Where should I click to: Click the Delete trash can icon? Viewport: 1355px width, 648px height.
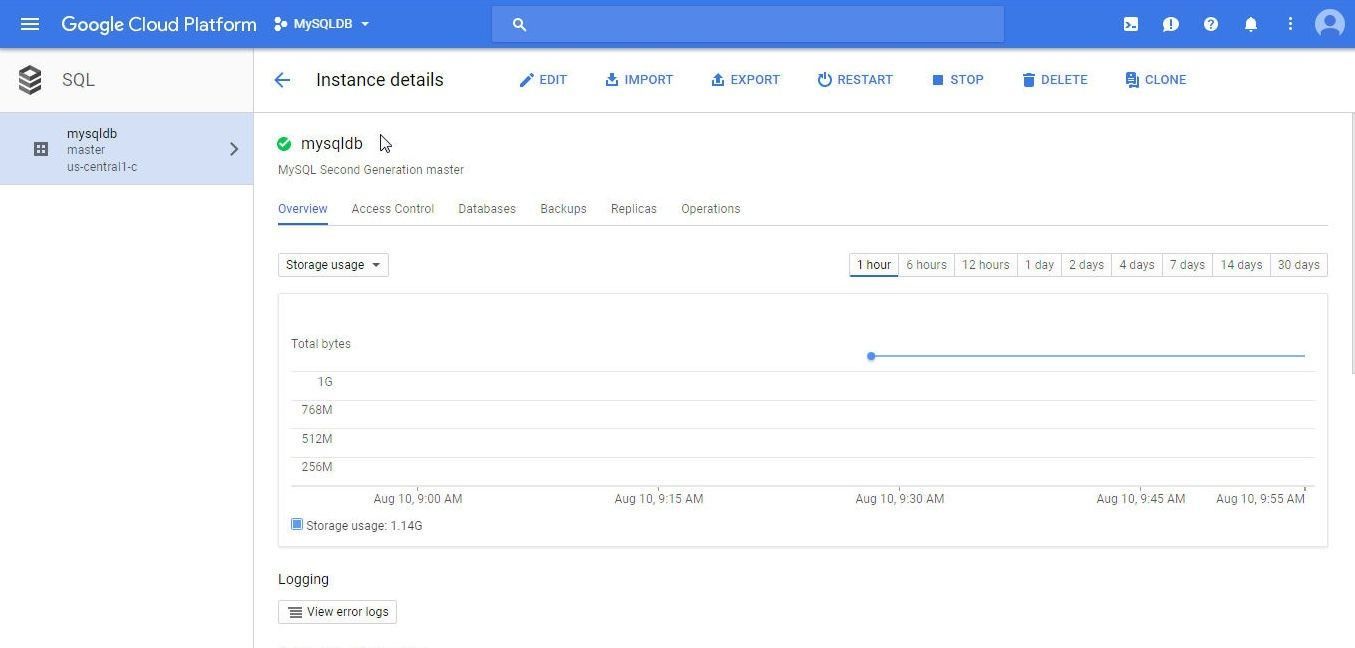pos(1028,80)
